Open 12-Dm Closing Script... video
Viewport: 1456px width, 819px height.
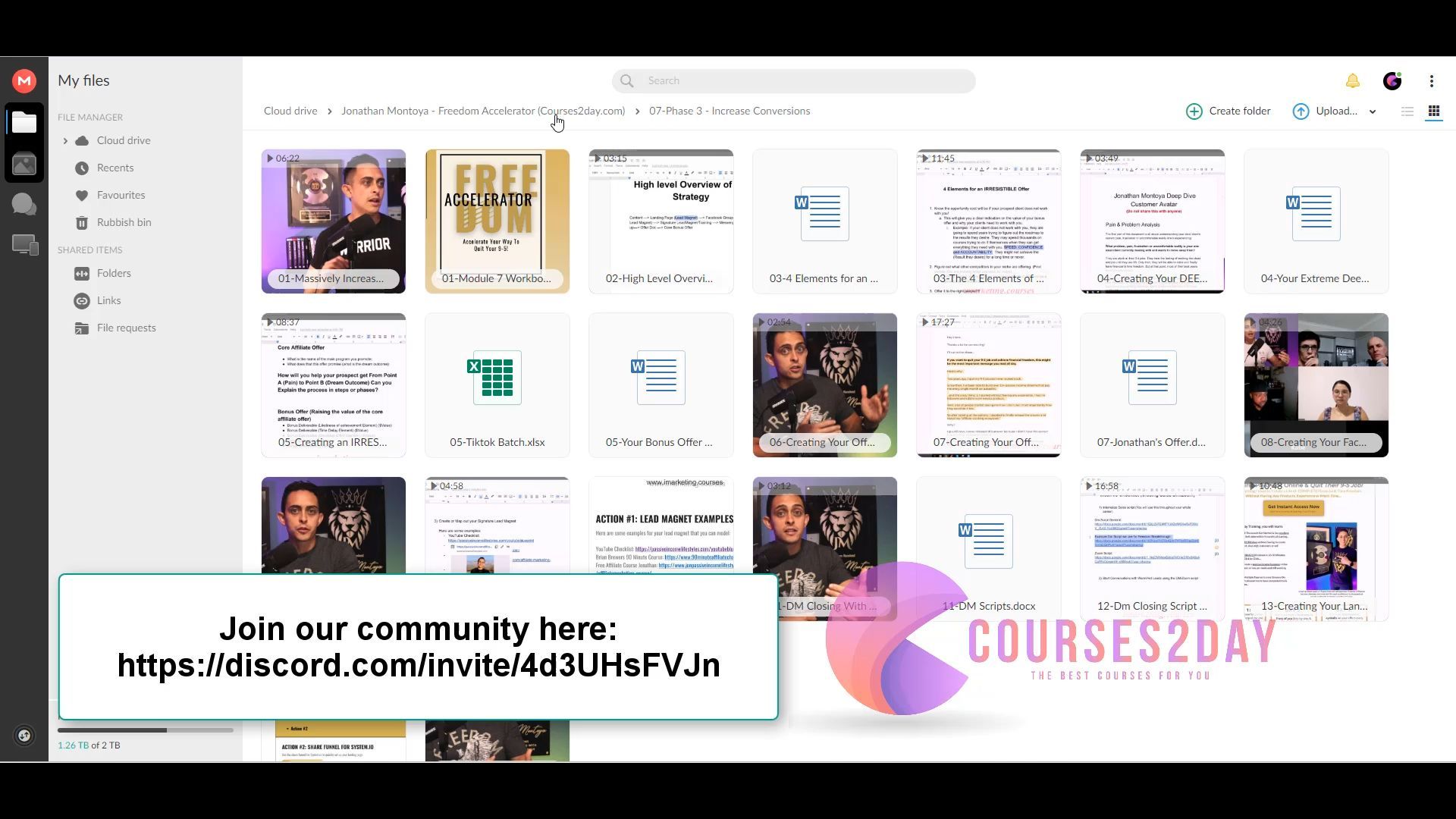click(1153, 549)
